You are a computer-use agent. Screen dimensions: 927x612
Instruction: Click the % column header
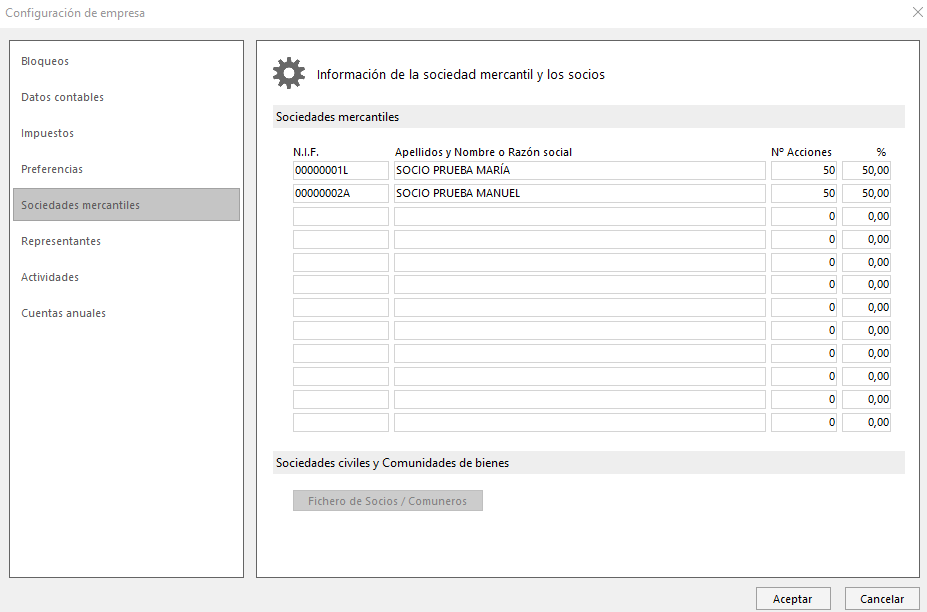coord(881,152)
